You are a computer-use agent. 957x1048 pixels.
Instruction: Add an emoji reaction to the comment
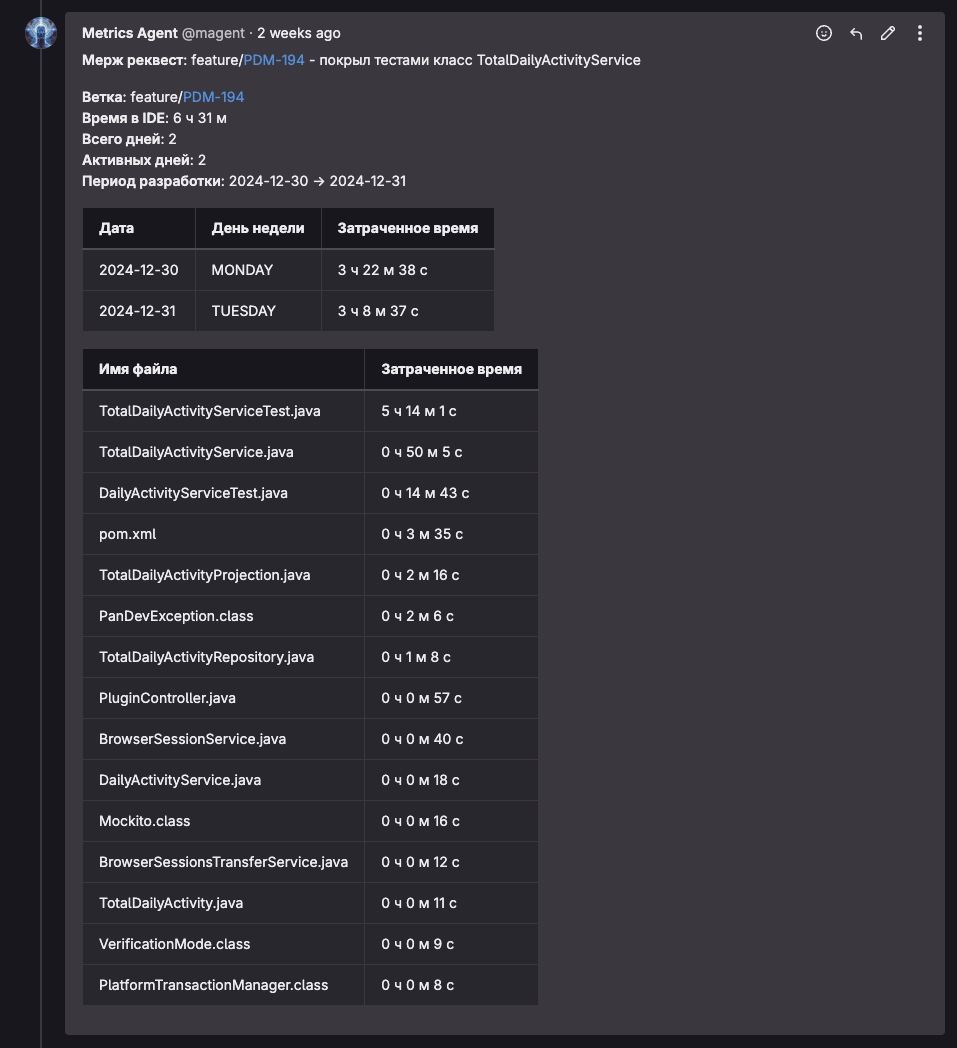tap(823, 33)
